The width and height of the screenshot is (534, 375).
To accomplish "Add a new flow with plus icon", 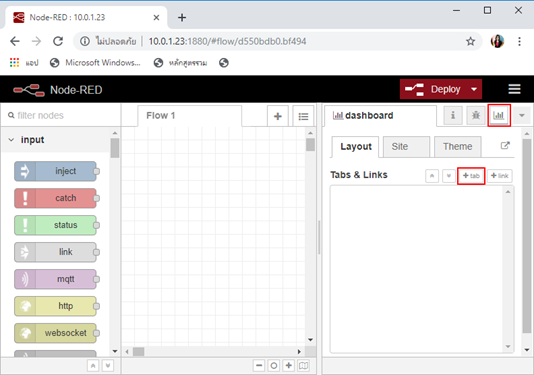I will pyautogui.click(x=278, y=116).
